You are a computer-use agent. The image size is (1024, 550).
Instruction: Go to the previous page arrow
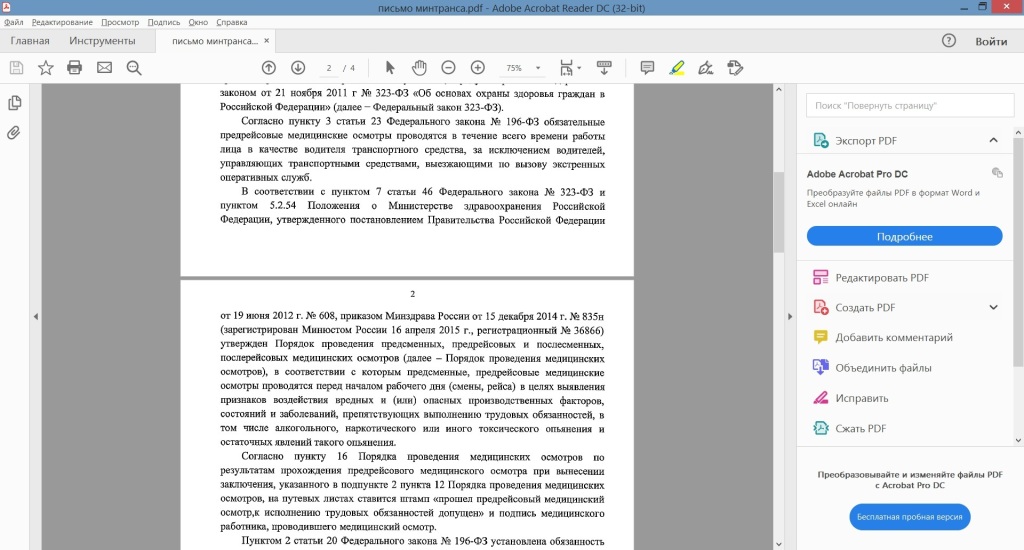point(268,68)
